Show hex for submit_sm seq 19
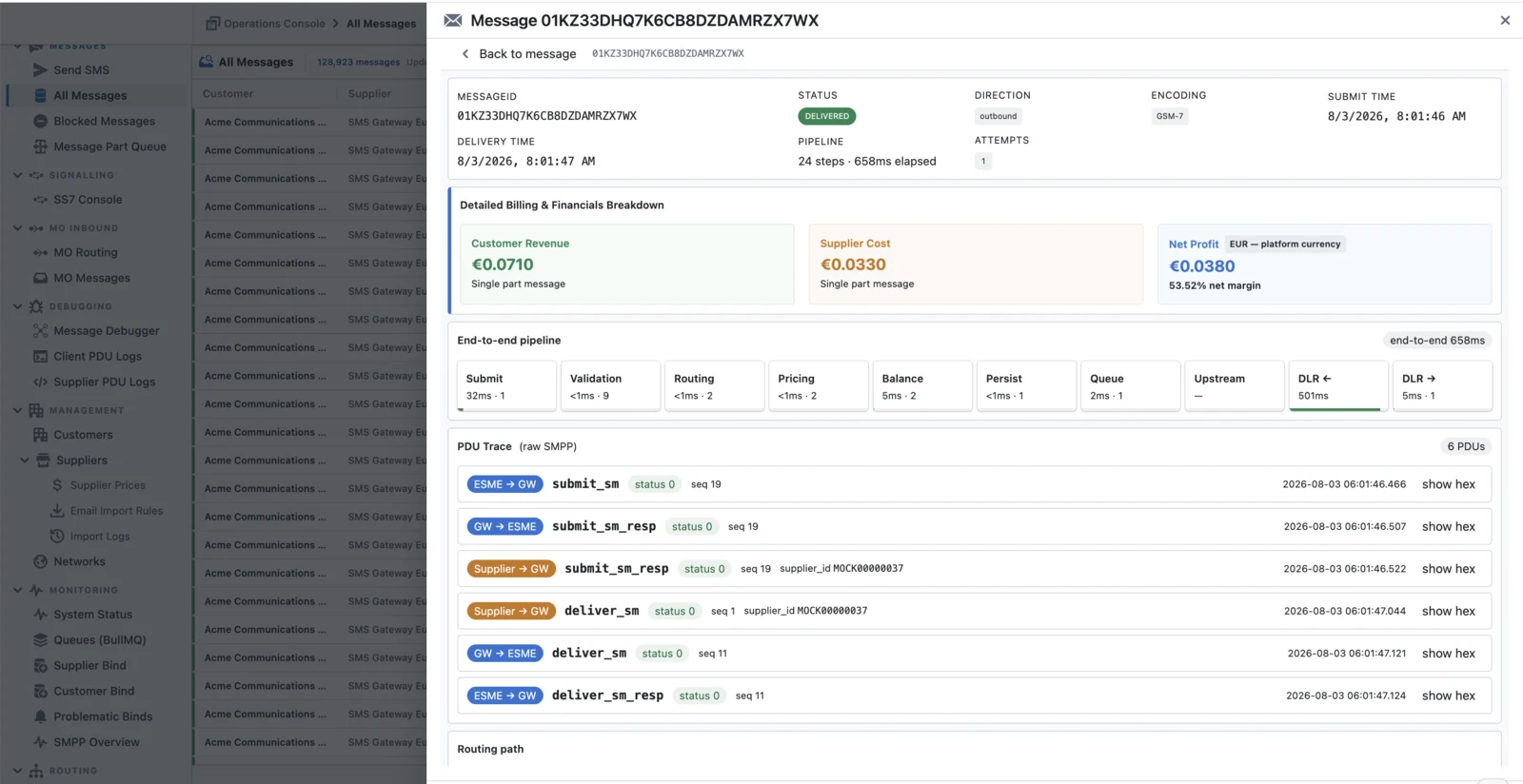Image resolution: width=1523 pixels, height=784 pixels. coord(1449,484)
